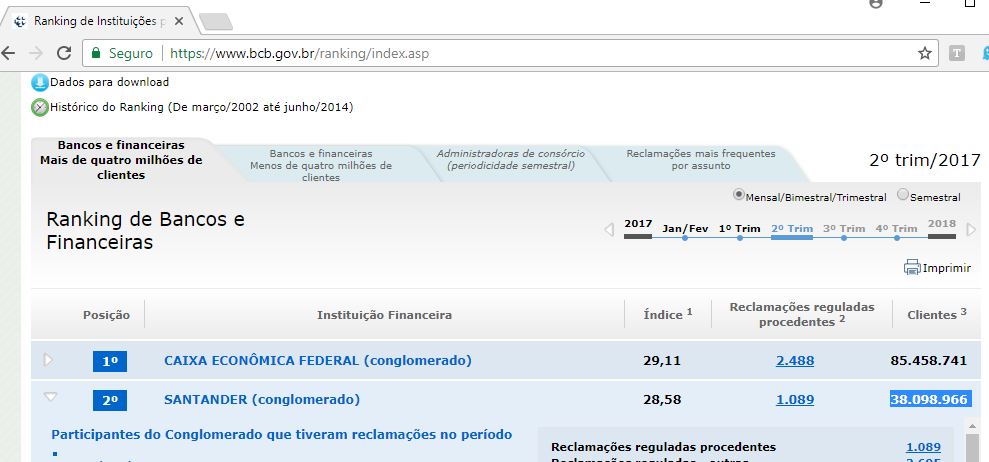
Task: Click the index value 29,11
Action: coord(662,361)
